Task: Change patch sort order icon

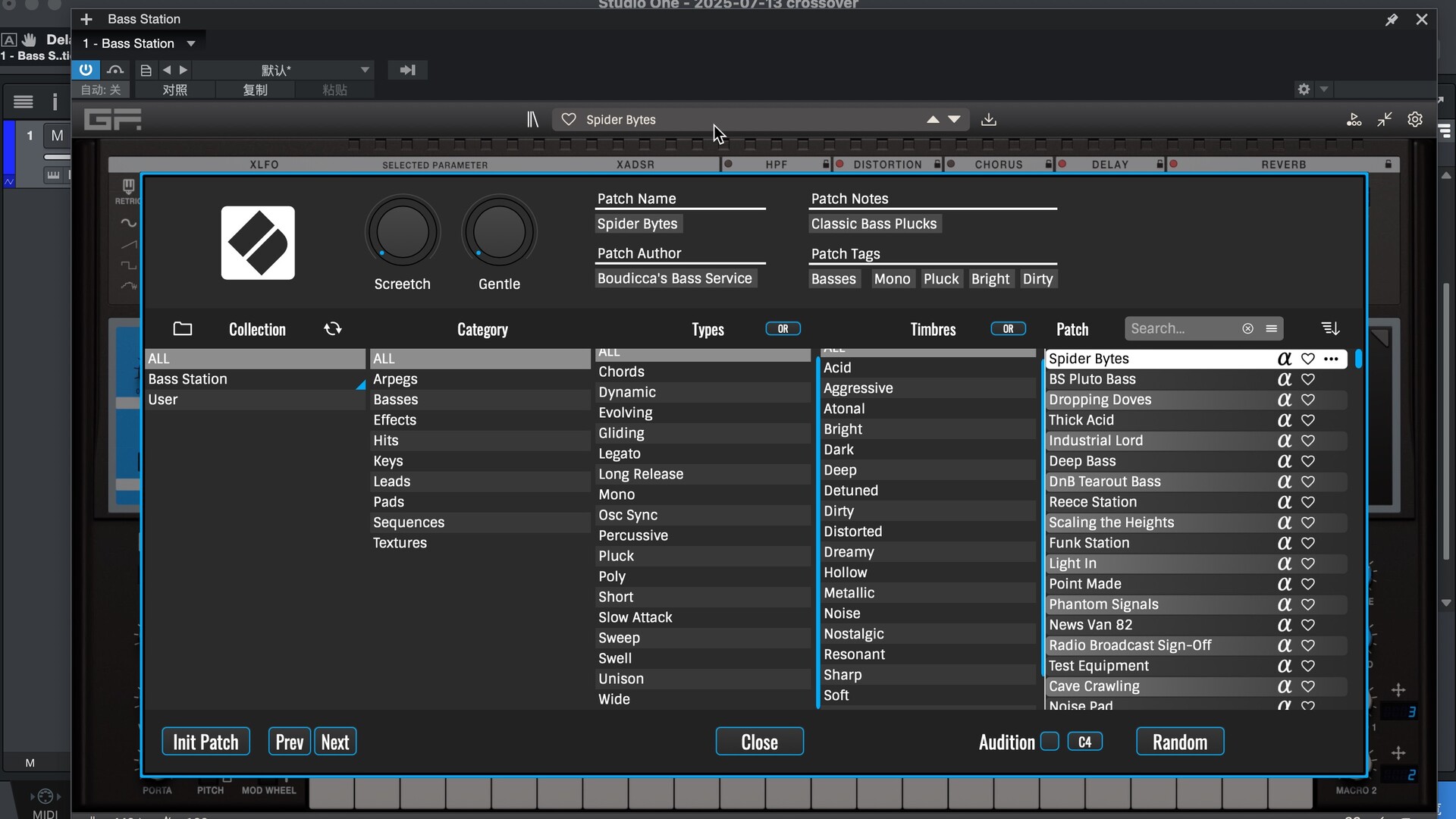Action: pos(1330,328)
